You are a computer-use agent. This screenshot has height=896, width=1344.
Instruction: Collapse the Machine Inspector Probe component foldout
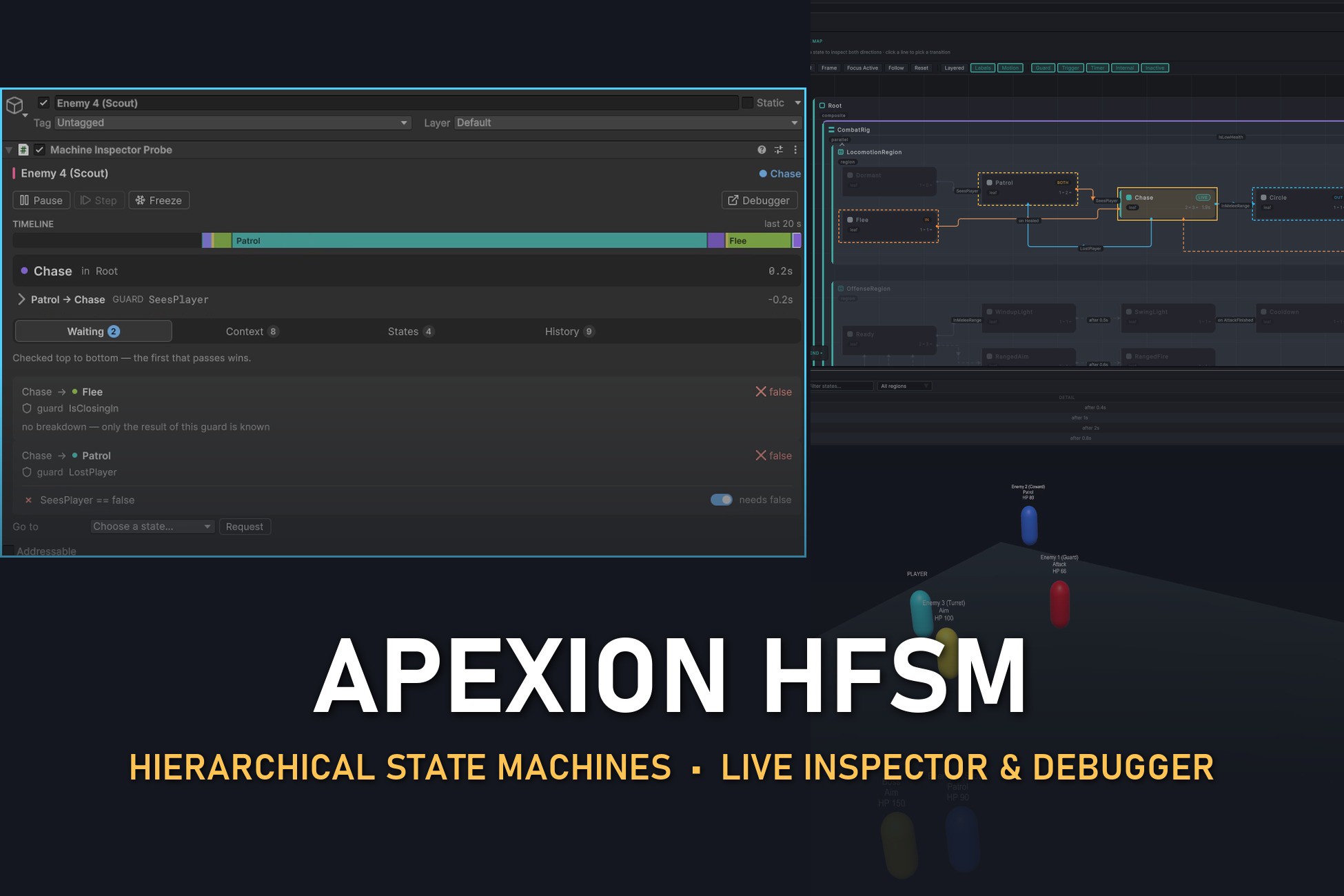pos(9,150)
